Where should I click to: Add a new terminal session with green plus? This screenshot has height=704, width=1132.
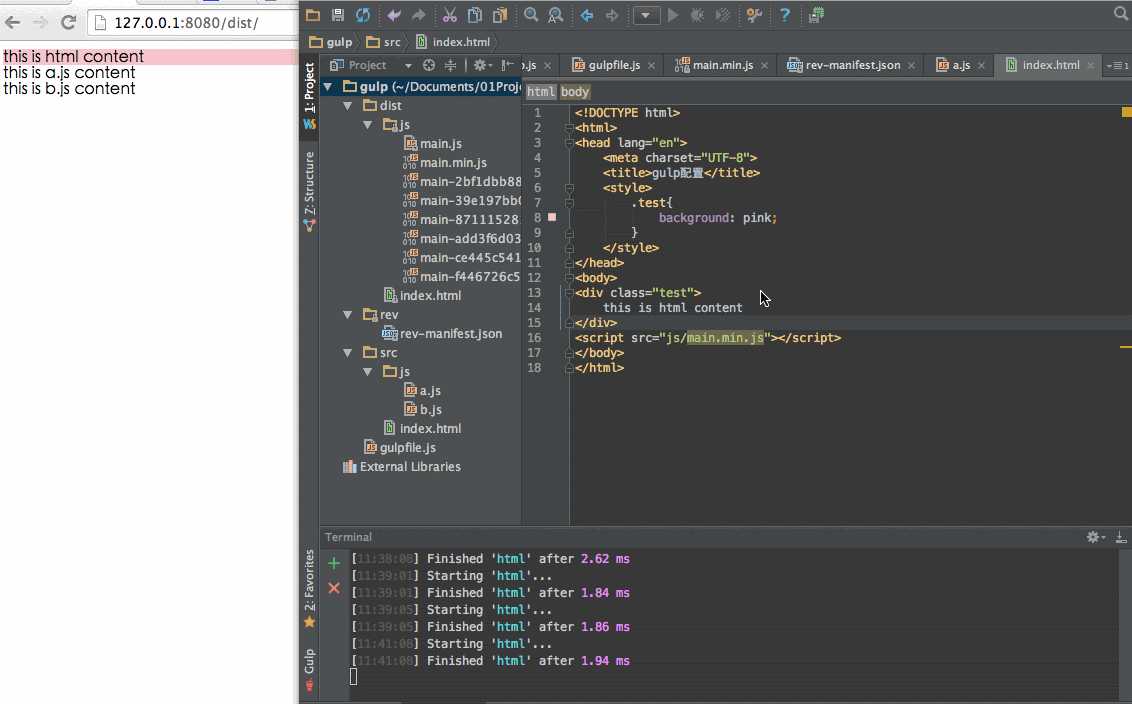(x=334, y=564)
